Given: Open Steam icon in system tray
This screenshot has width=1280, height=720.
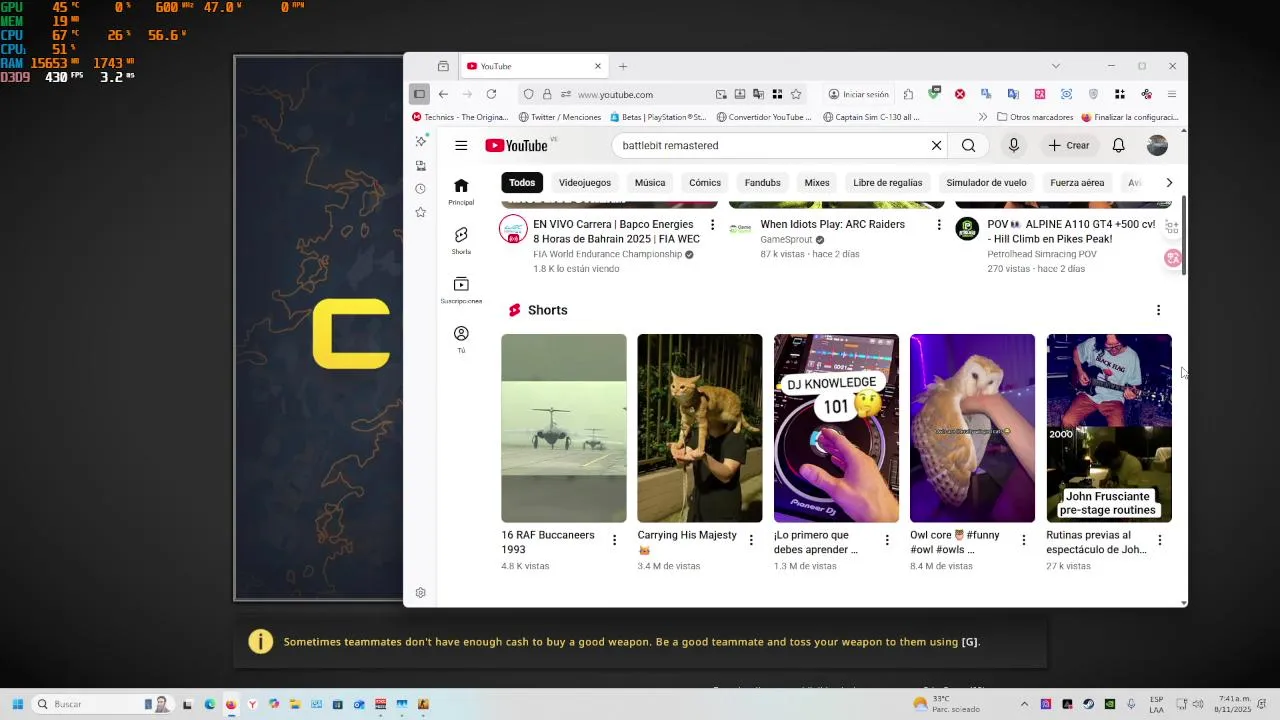Looking at the screenshot, I should tap(1089, 704).
